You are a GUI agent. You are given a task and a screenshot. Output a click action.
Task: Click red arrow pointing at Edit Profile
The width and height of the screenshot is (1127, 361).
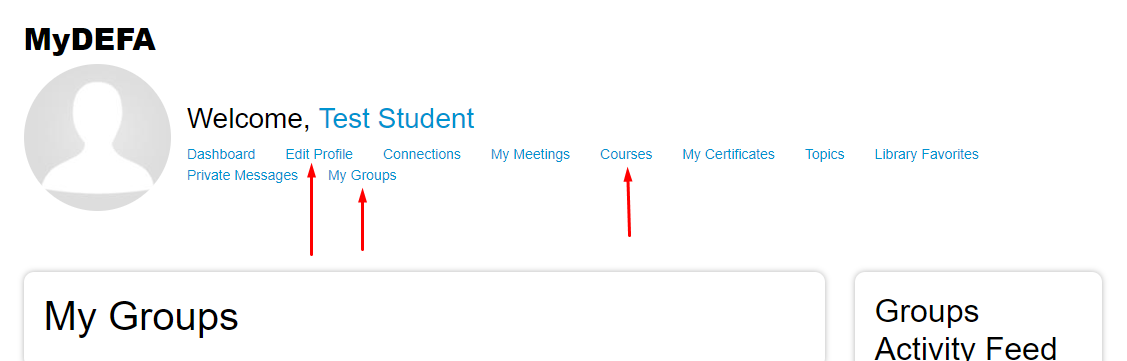(311, 209)
